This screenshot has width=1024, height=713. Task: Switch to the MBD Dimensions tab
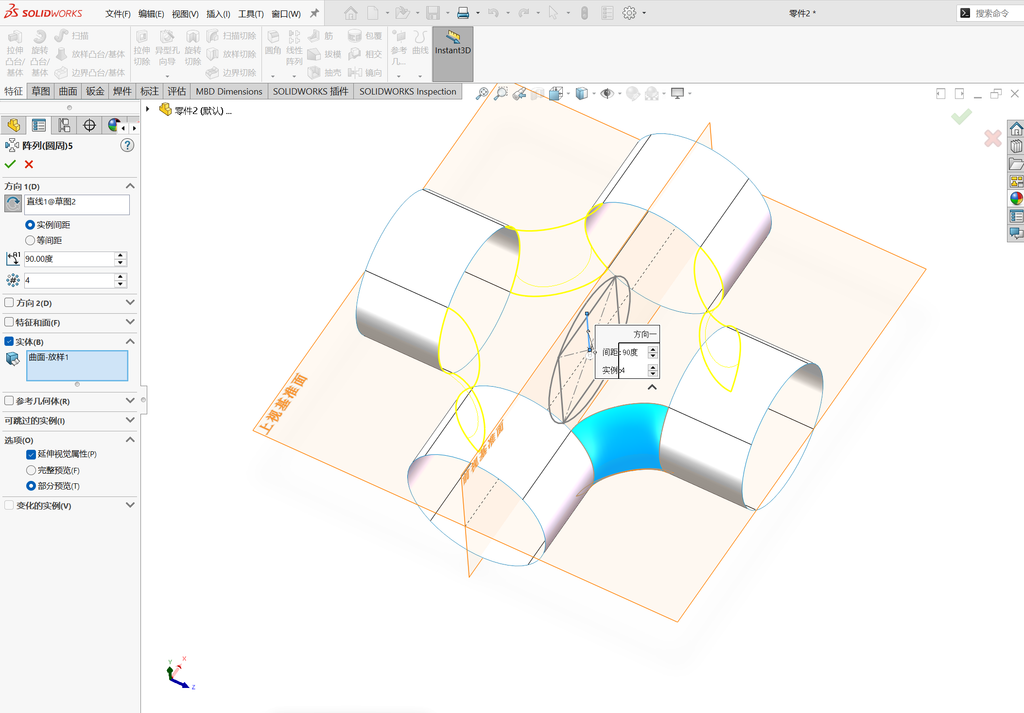(229, 91)
